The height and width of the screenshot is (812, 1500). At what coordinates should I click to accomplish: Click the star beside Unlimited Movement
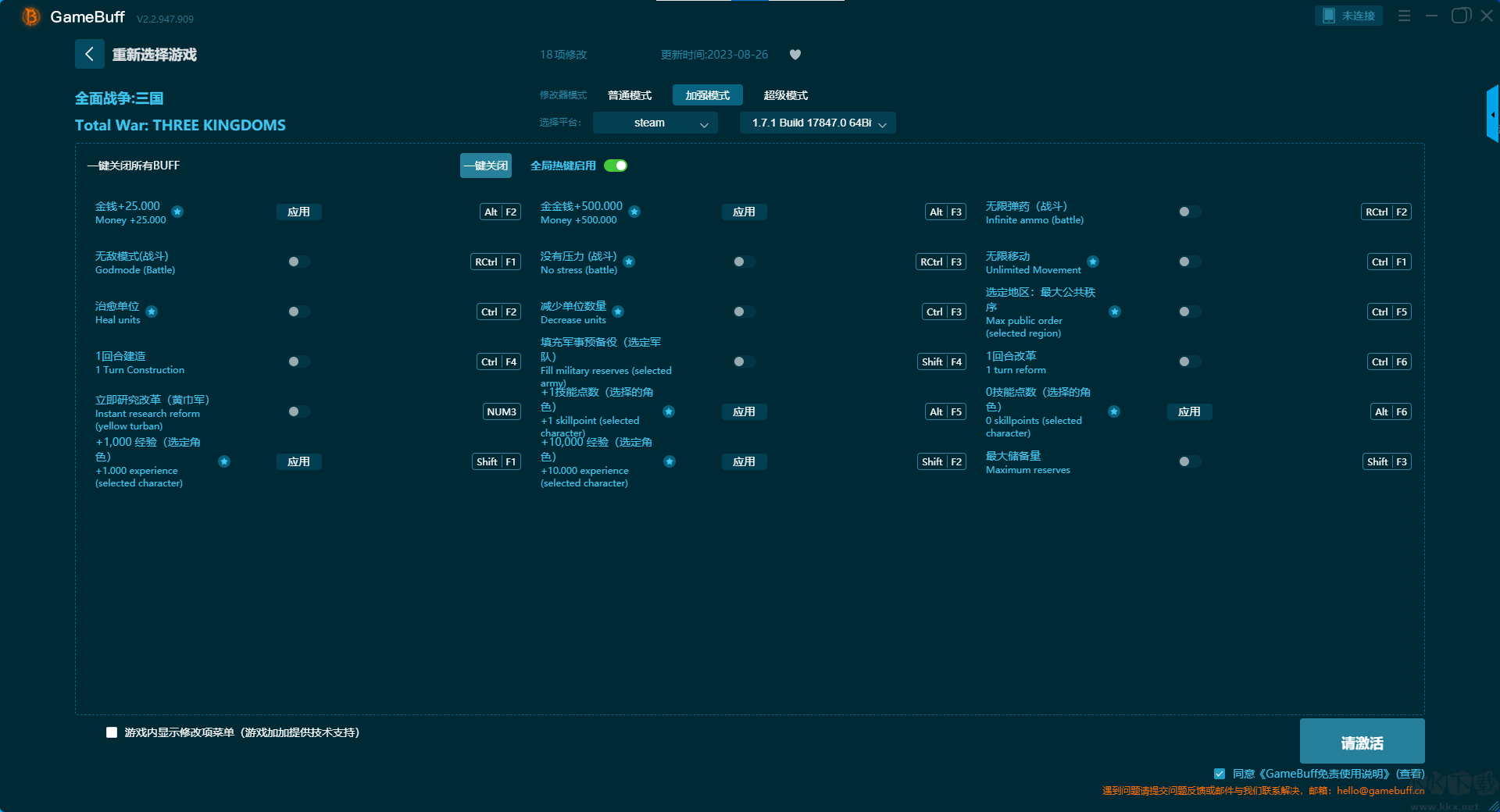tap(1093, 262)
